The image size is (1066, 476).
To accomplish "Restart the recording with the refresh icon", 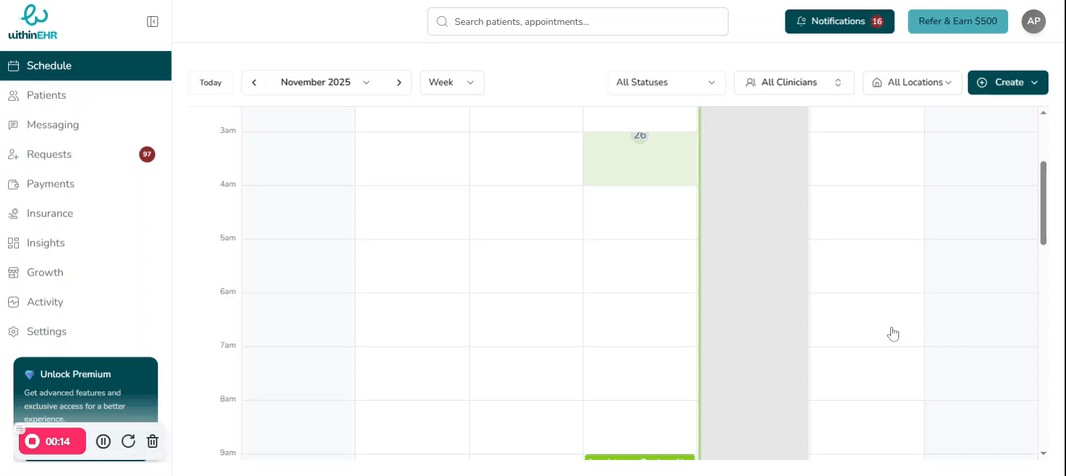I will (x=128, y=441).
